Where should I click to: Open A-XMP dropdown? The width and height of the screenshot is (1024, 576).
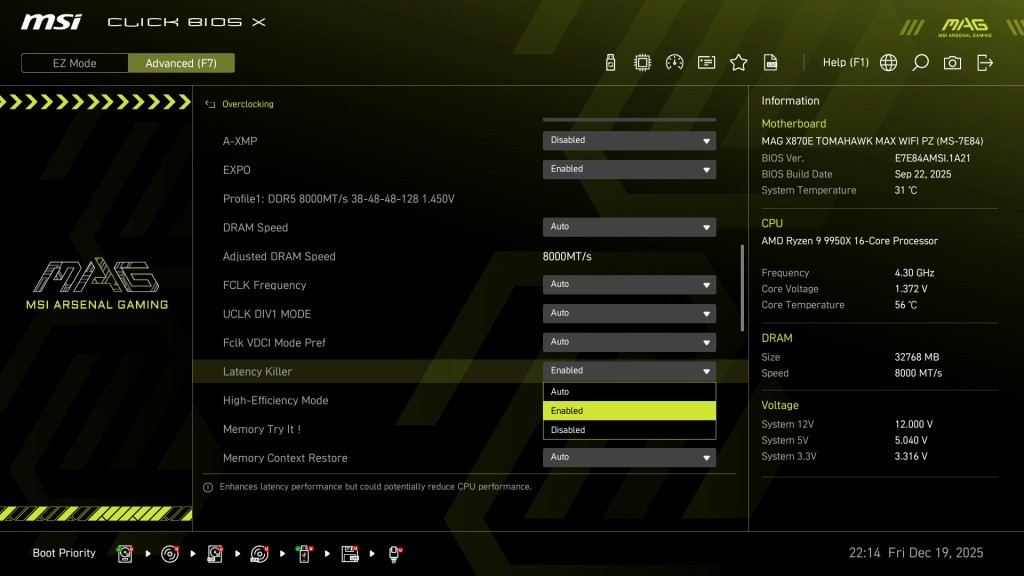coord(630,140)
